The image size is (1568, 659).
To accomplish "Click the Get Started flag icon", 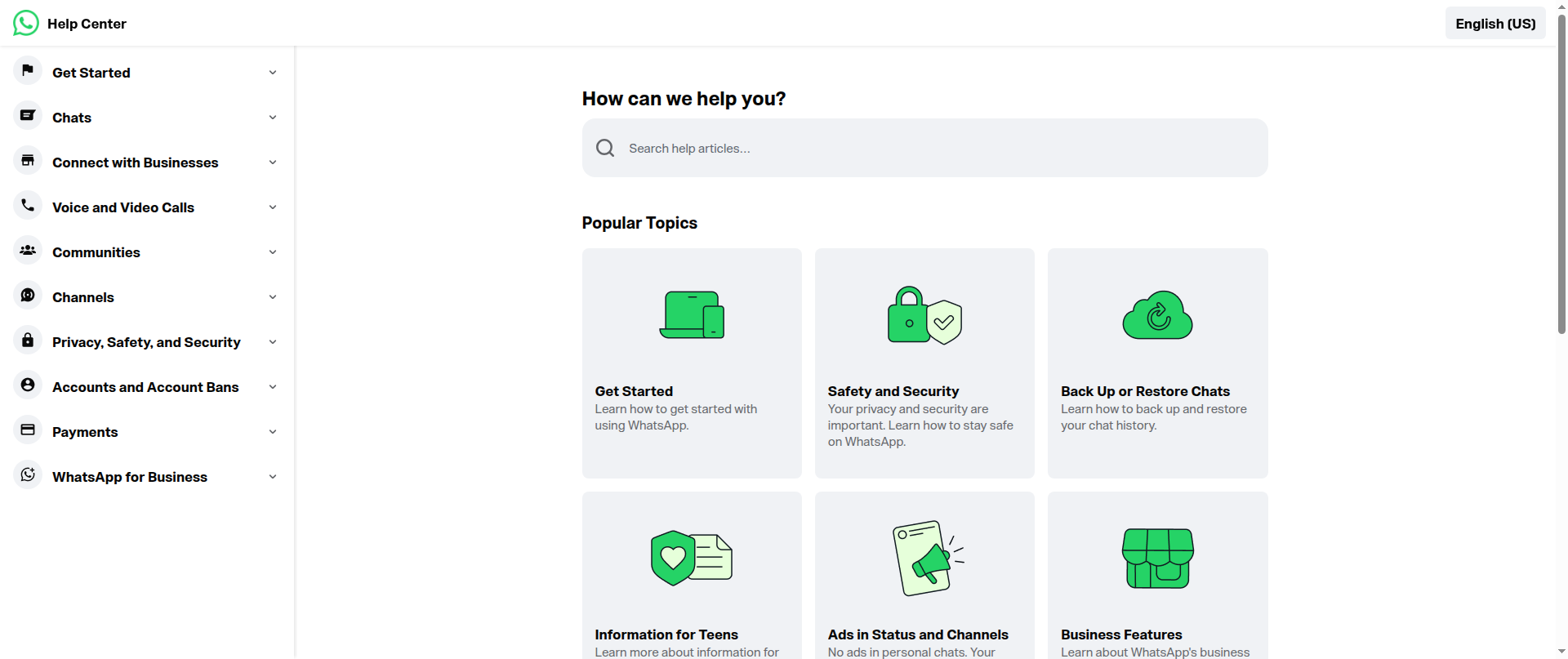I will [x=28, y=71].
